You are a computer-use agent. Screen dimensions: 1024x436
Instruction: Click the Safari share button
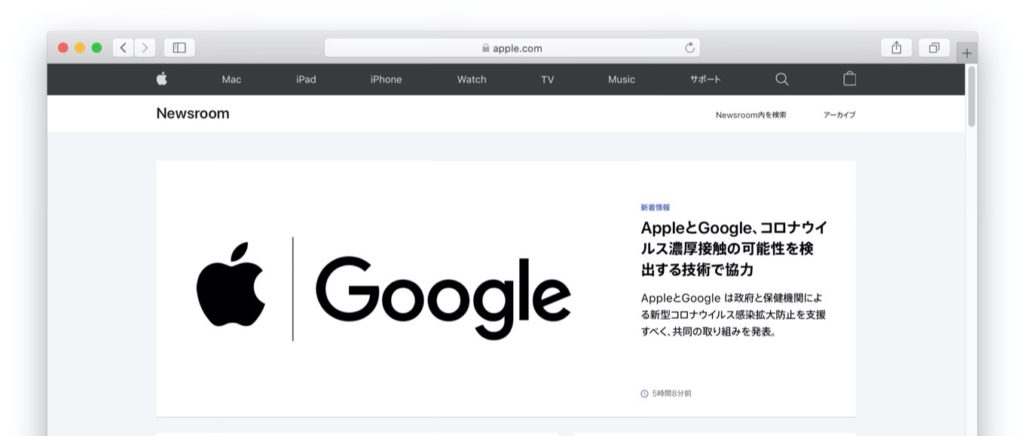tap(897, 47)
